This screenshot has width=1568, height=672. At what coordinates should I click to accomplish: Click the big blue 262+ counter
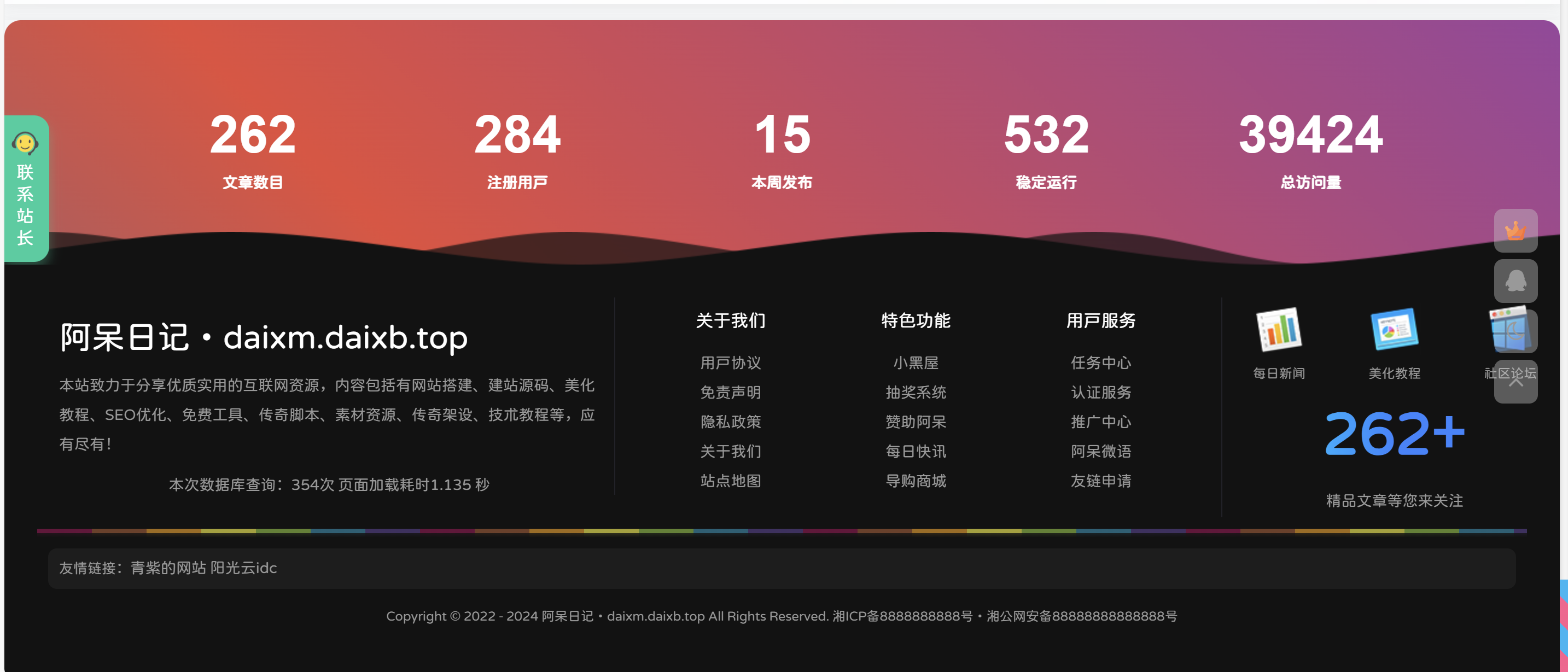[1395, 432]
